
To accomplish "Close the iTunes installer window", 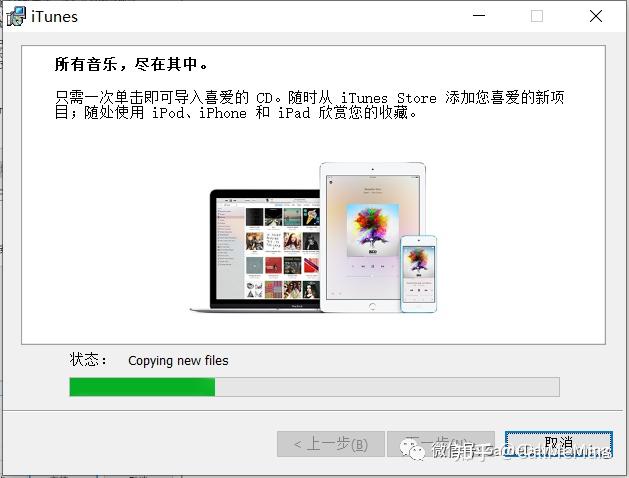I will [x=596, y=16].
